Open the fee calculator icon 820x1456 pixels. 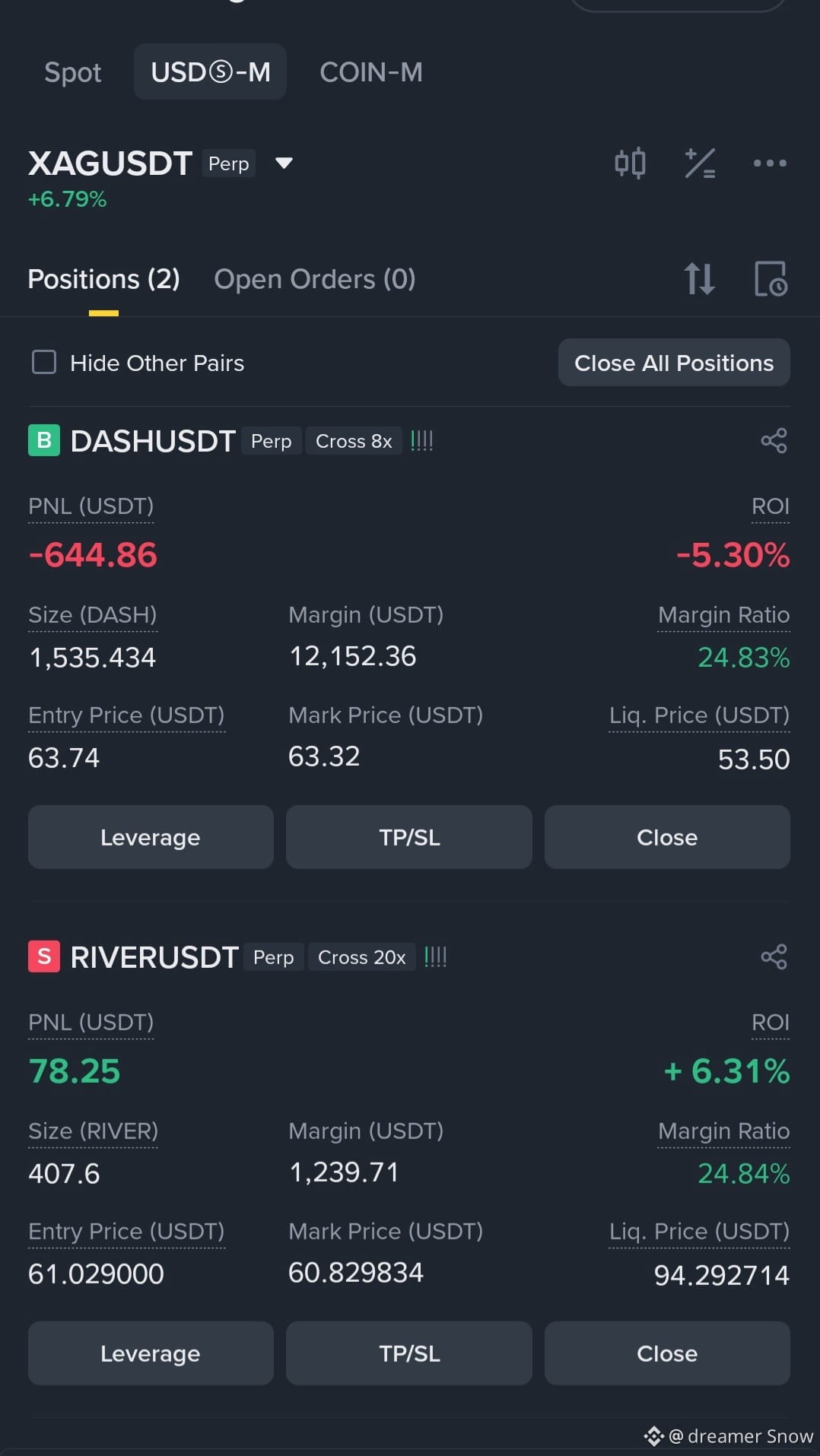[700, 163]
